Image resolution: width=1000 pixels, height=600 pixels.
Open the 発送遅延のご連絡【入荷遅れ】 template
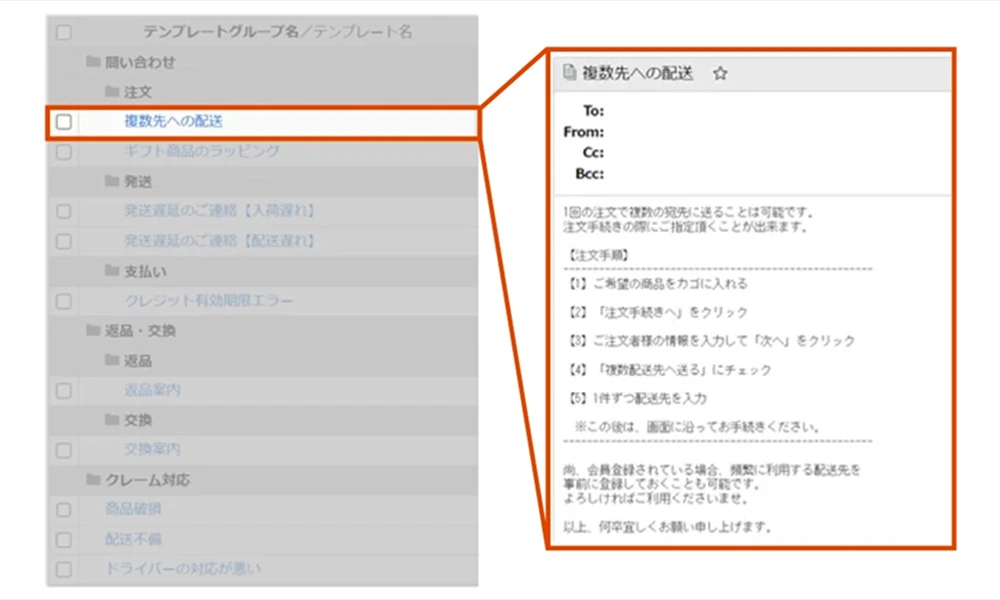[220, 210]
